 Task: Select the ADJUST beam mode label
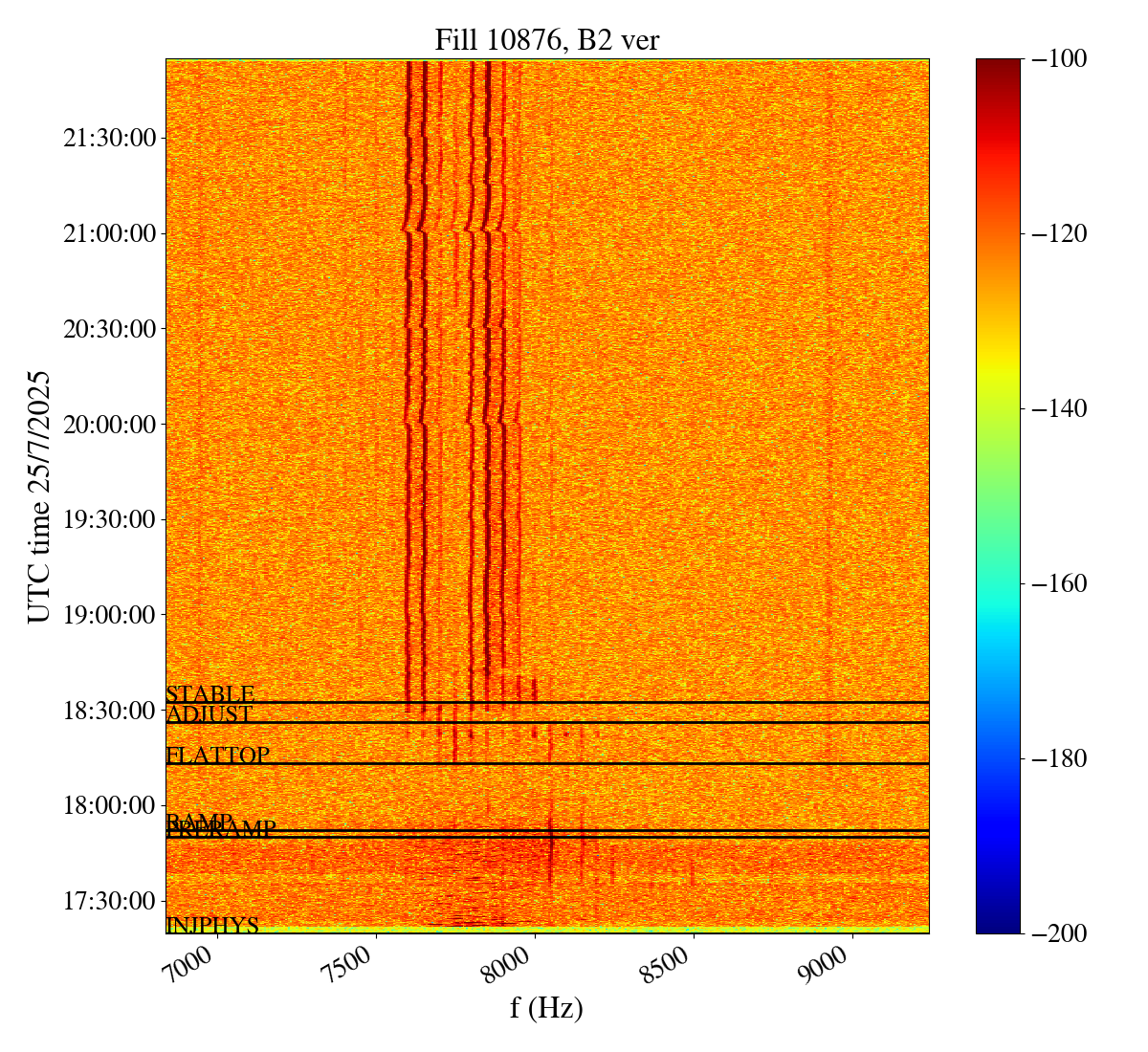click(x=210, y=714)
